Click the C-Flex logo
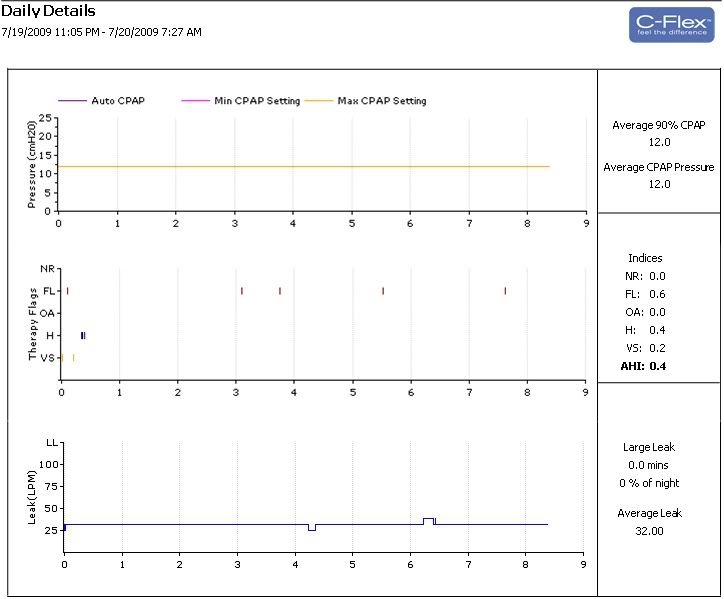The width and height of the screenshot is (724, 599). [672, 25]
